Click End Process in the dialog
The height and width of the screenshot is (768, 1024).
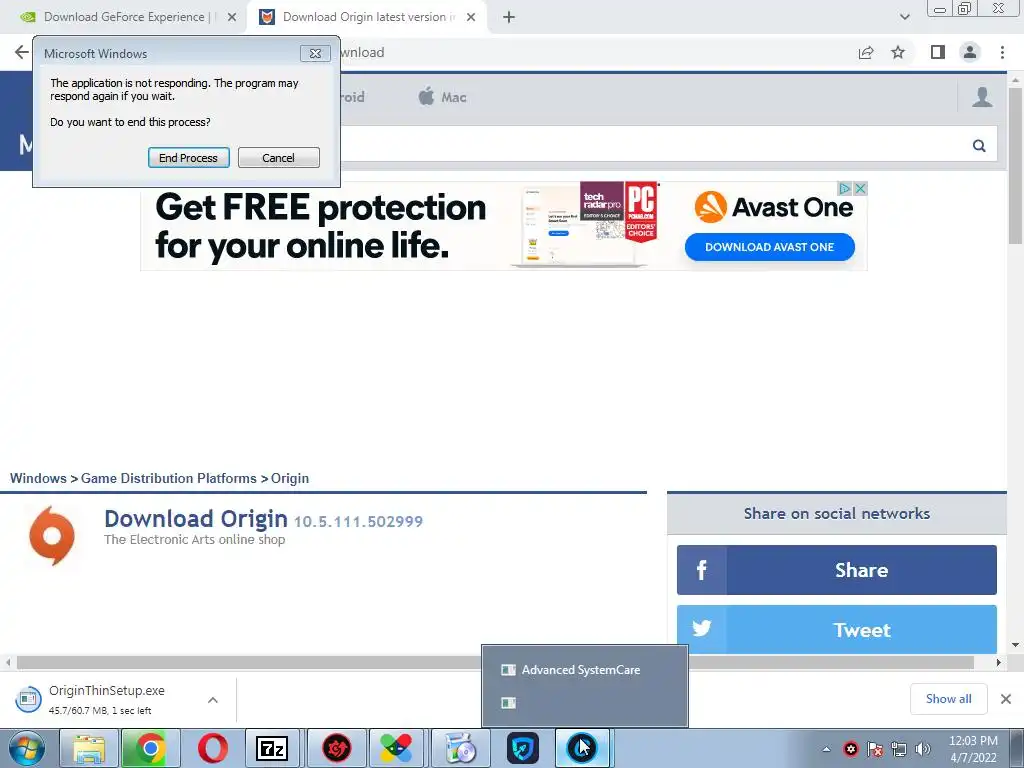pos(188,158)
